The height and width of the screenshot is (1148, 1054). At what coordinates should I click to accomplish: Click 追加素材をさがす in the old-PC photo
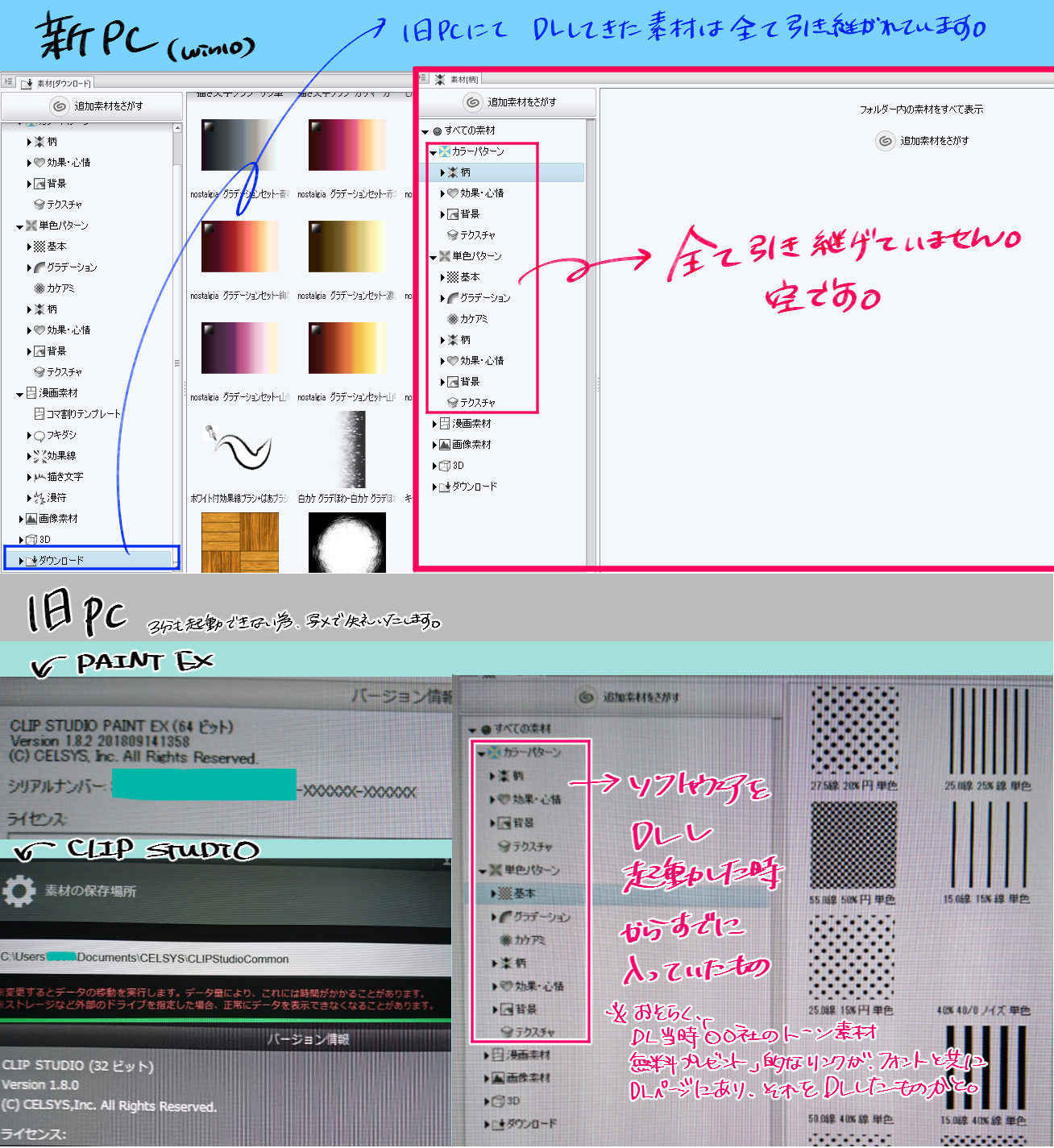(x=629, y=698)
